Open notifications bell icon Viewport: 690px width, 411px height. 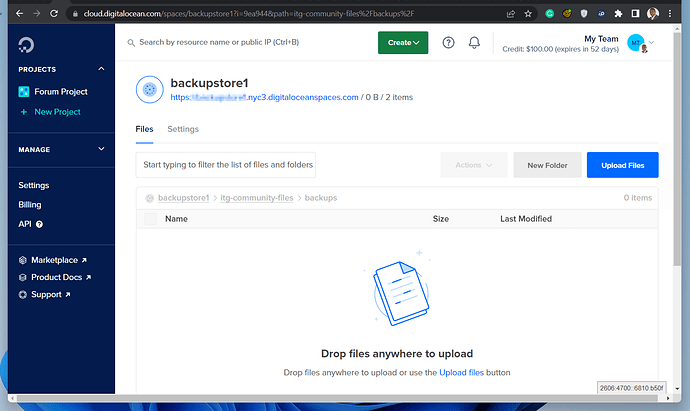pyautogui.click(x=474, y=43)
